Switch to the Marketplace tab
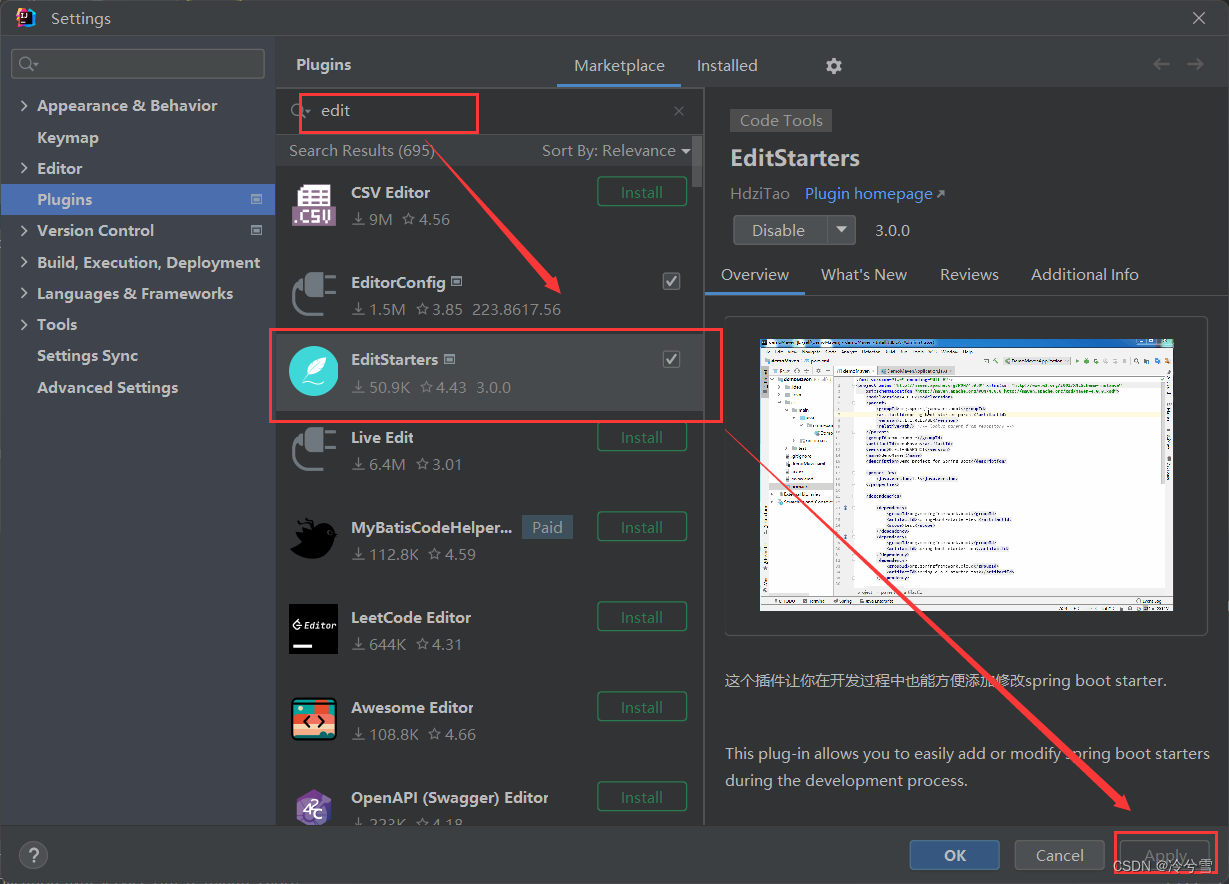The width and height of the screenshot is (1229, 884). pos(619,66)
